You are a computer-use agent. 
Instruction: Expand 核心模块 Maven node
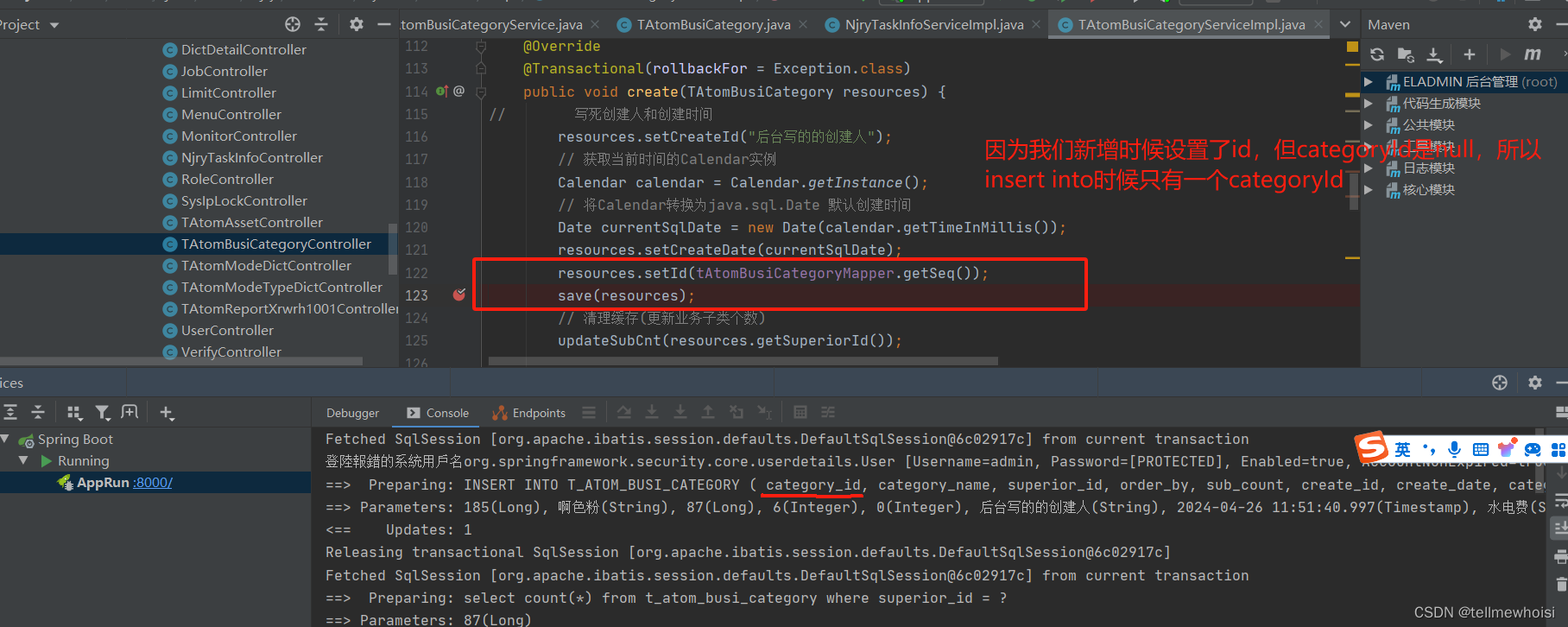1369,189
